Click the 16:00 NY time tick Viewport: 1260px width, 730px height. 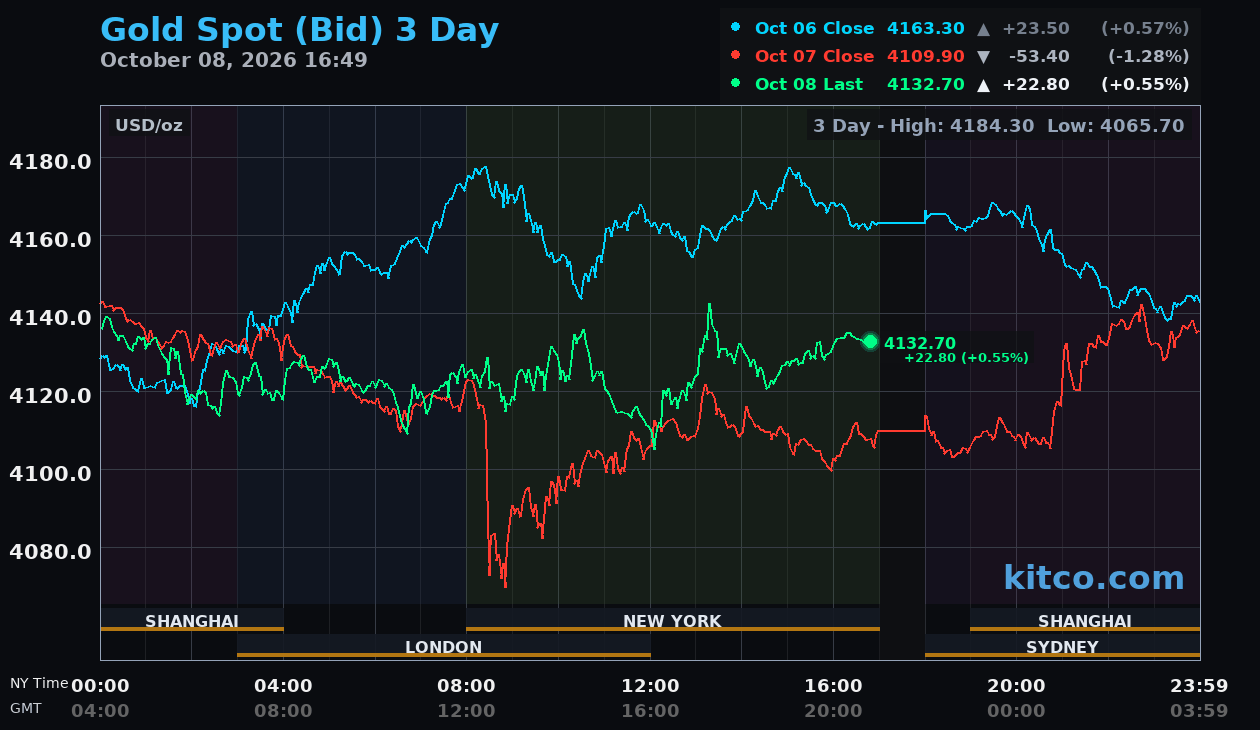point(833,686)
